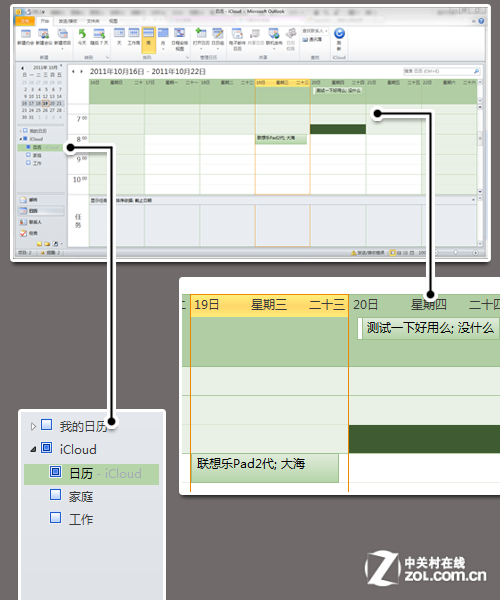Open 任务 tasks in navigation pane
The height and width of the screenshot is (600, 500).
[41, 233]
